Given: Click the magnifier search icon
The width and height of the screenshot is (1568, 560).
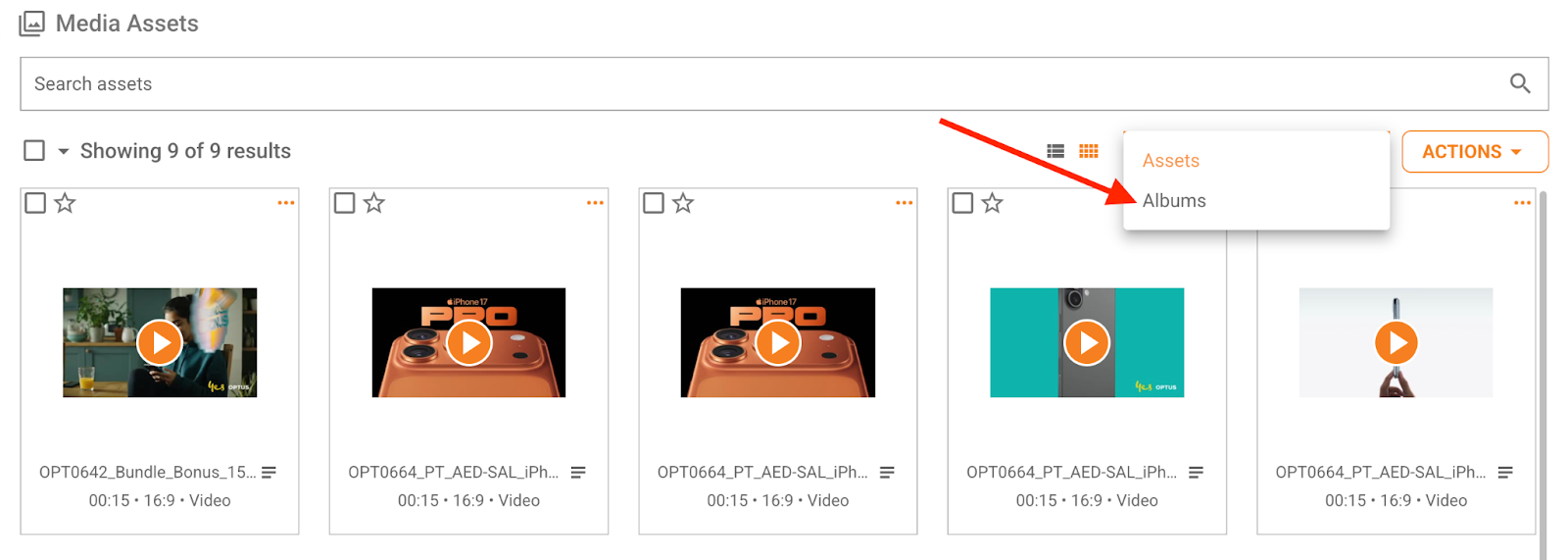Looking at the screenshot, I should [1520, 83].
